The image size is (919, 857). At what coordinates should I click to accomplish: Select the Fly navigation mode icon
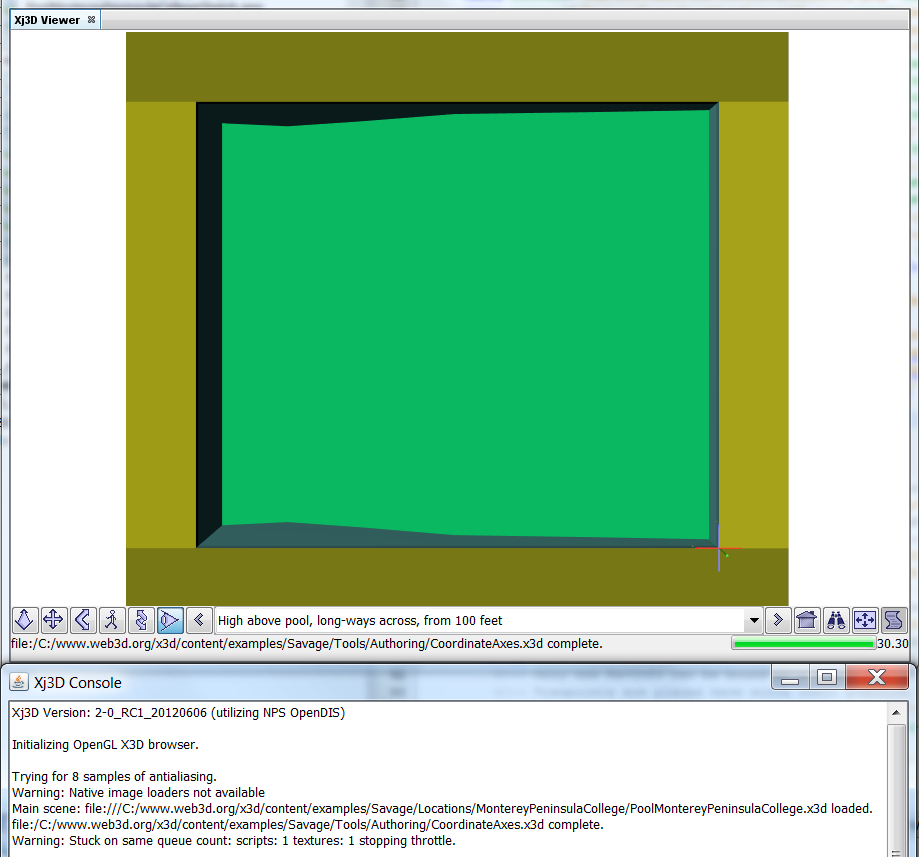25,620
